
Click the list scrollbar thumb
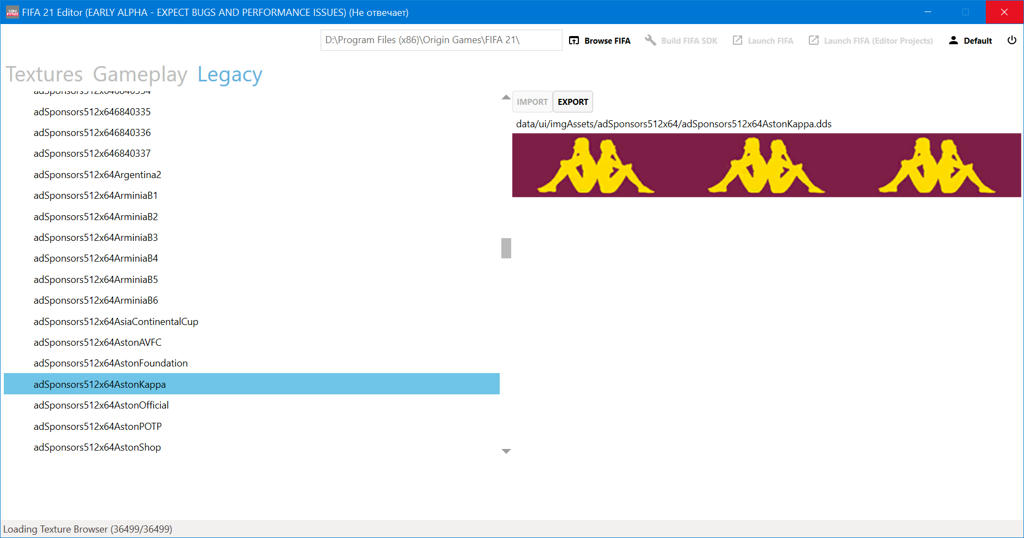click(x=506, y=248)
